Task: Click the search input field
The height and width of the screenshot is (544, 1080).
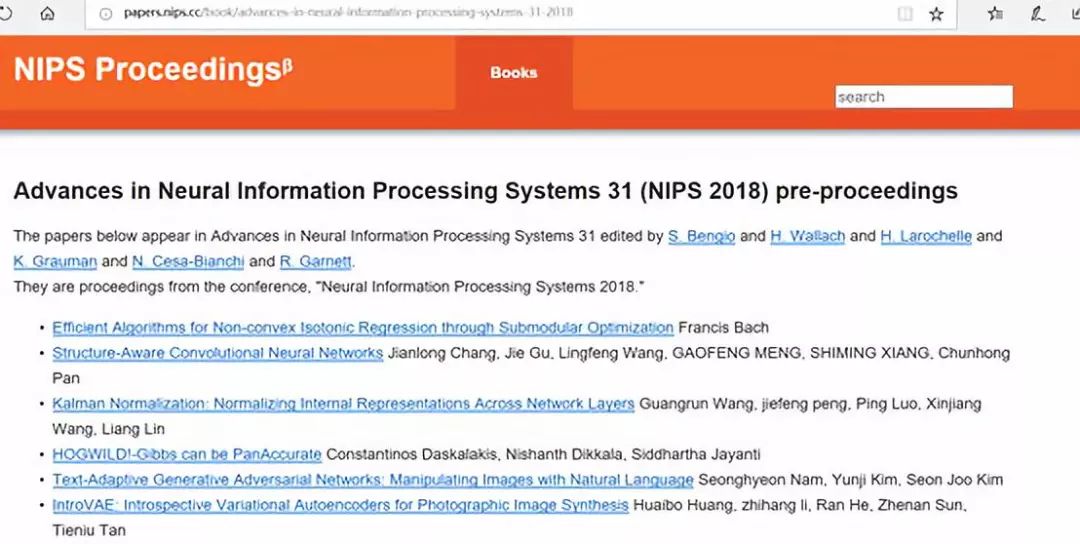Action: pyautogui.click(x=924, y=96)
